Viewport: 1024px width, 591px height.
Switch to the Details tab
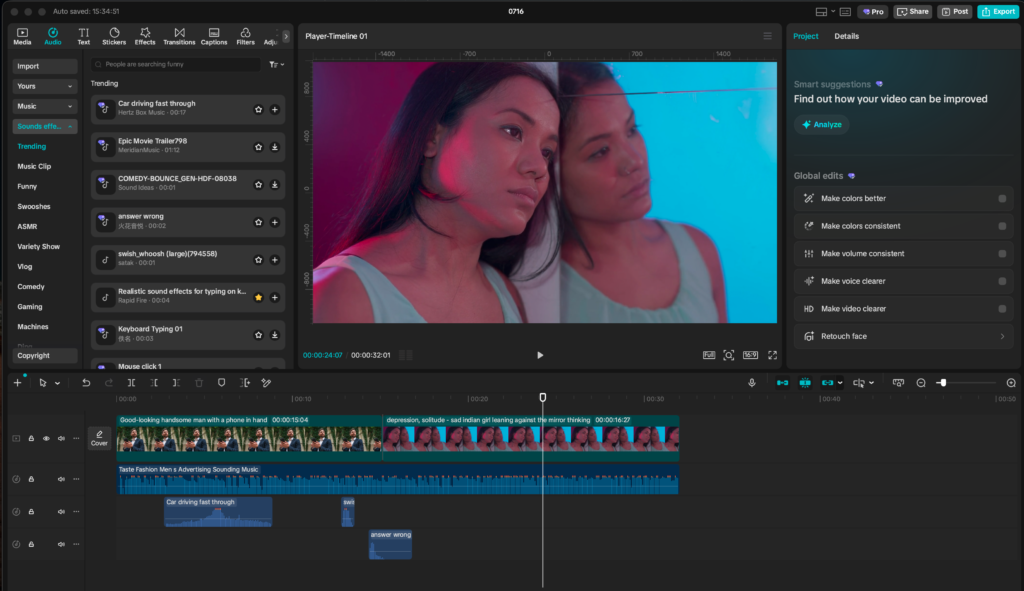coord(846,36)
